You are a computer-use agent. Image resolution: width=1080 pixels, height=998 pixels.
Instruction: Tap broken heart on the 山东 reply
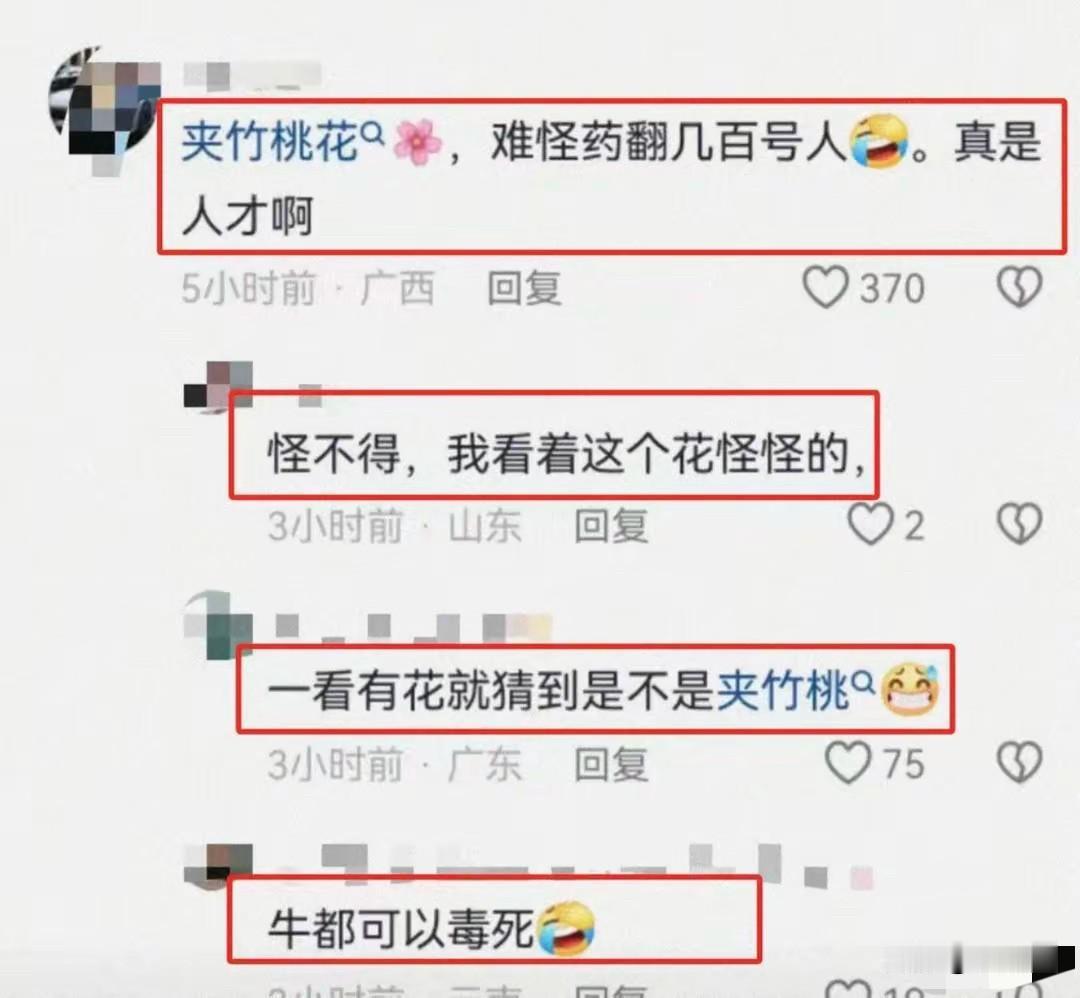(1020, 524)
